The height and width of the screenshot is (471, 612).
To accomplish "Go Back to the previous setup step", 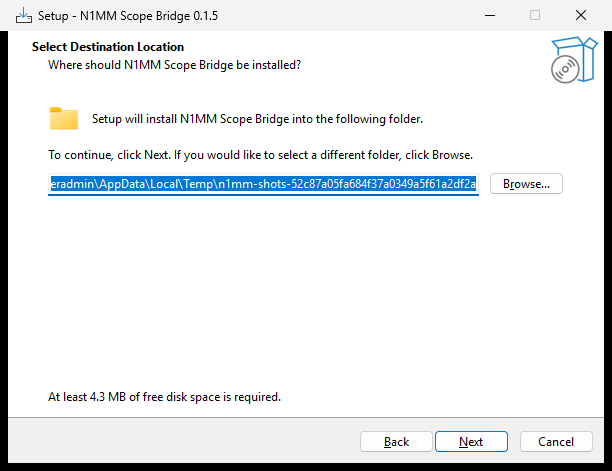I will 396,441.
